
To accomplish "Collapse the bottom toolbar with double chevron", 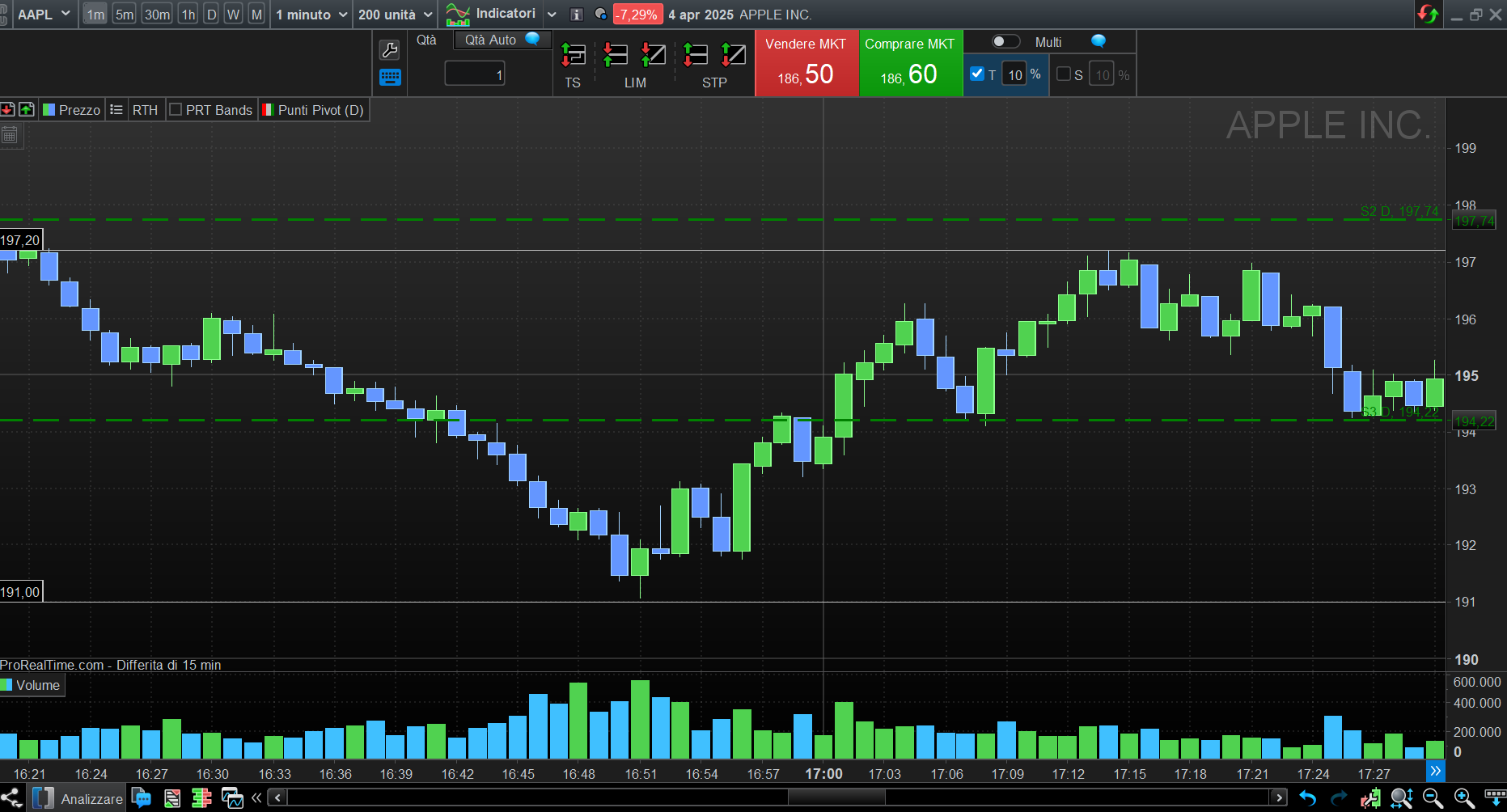I will (x=256, y=798).
